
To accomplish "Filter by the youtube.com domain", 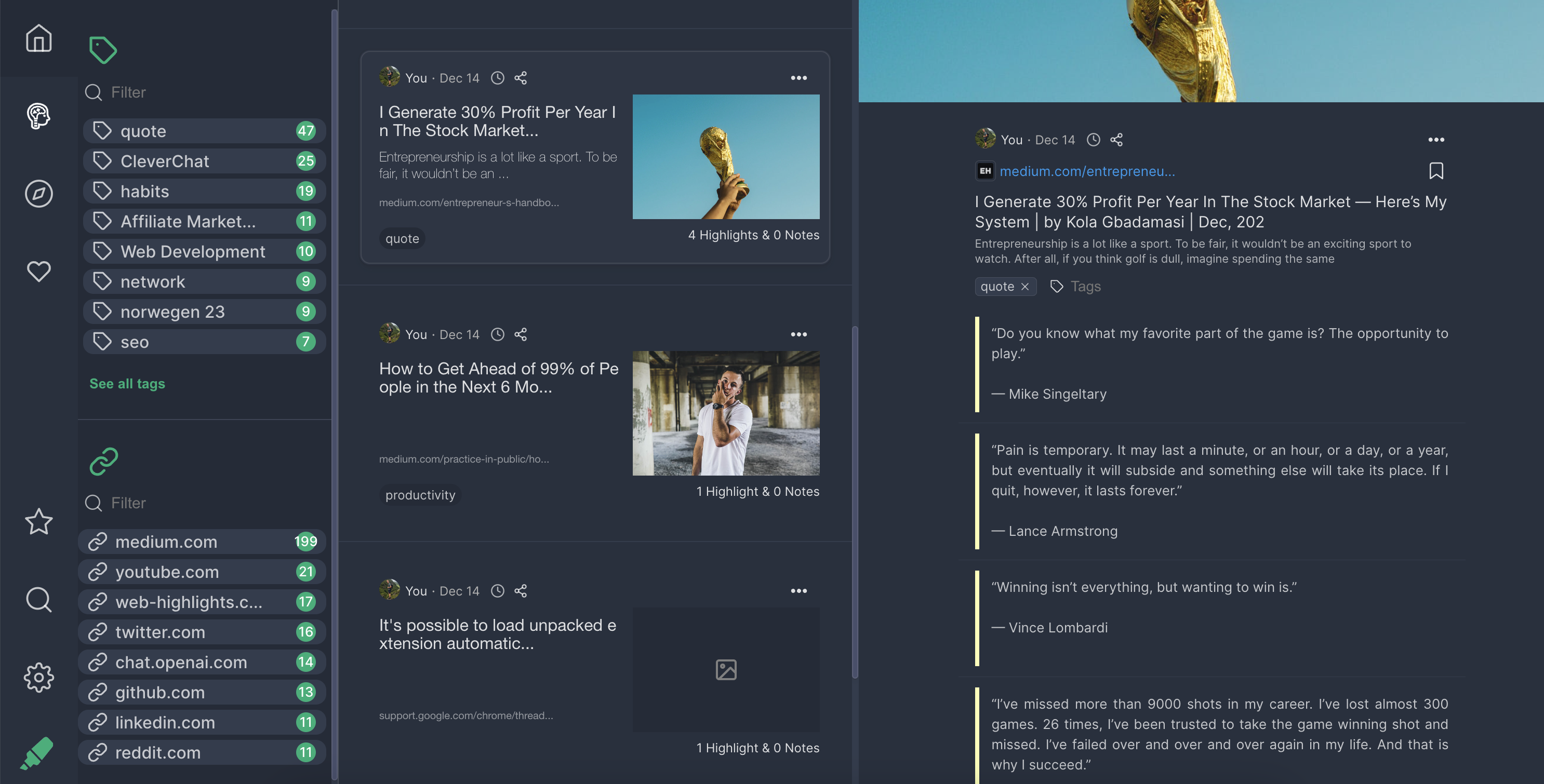I will point(168,572).
